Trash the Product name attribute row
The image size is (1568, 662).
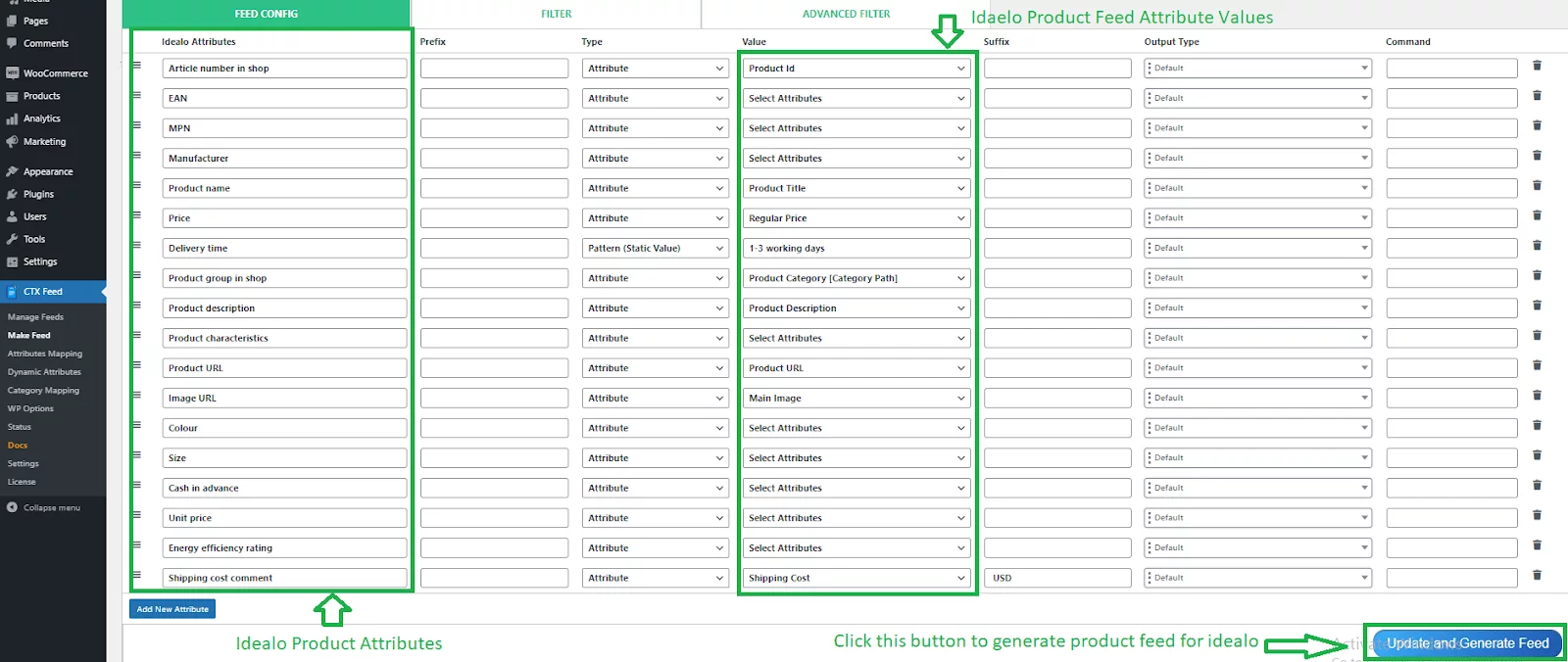tap(1537, 185)
